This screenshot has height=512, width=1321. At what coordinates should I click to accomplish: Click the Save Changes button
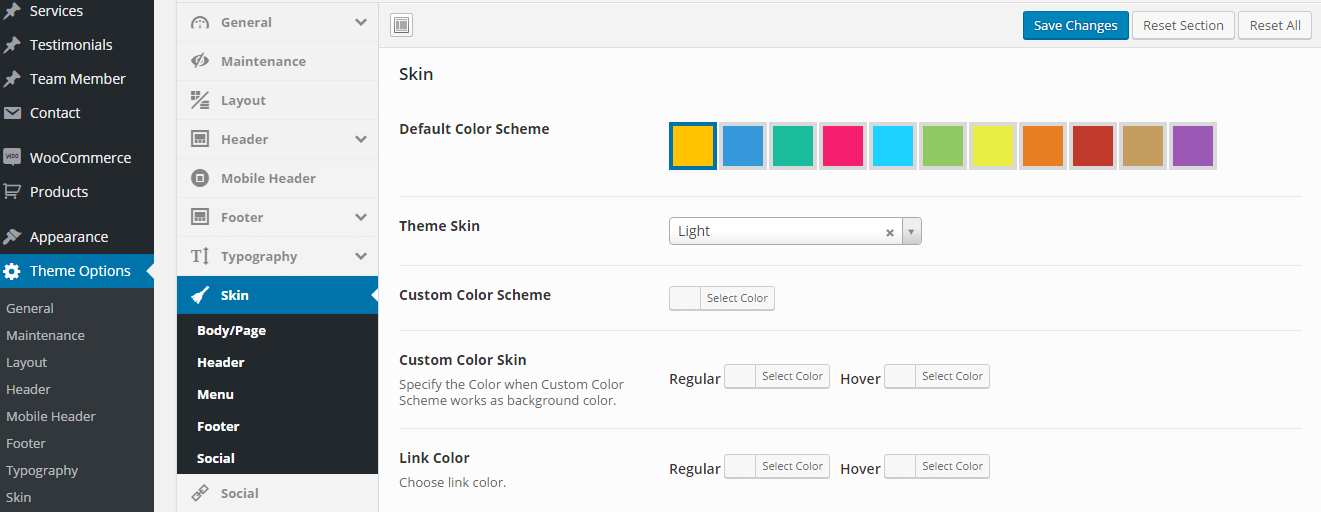click(x=1075, y=25)
